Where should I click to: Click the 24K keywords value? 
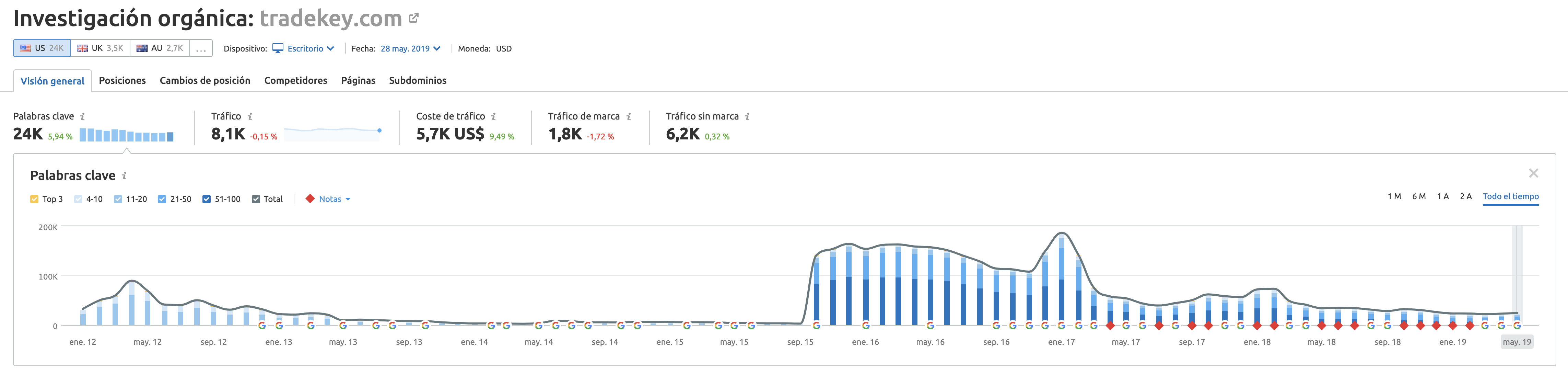[x=28, y=134]
